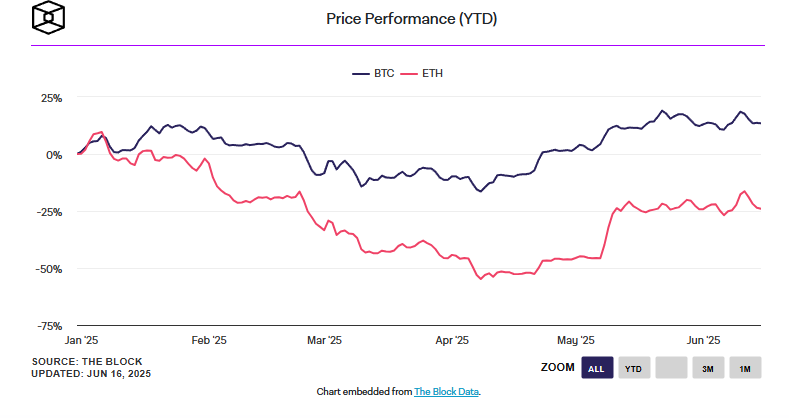The height and width of the screenshot is (418, 789).
Task: Select the May '25 axis label
Action: click(x=575, y=340)
